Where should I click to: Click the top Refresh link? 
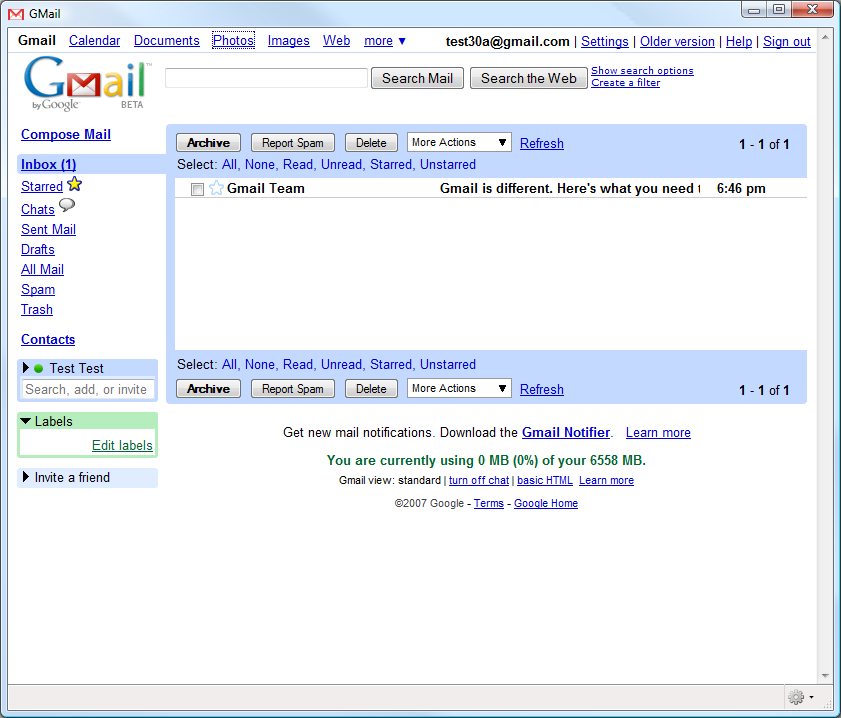click(542, 144)
